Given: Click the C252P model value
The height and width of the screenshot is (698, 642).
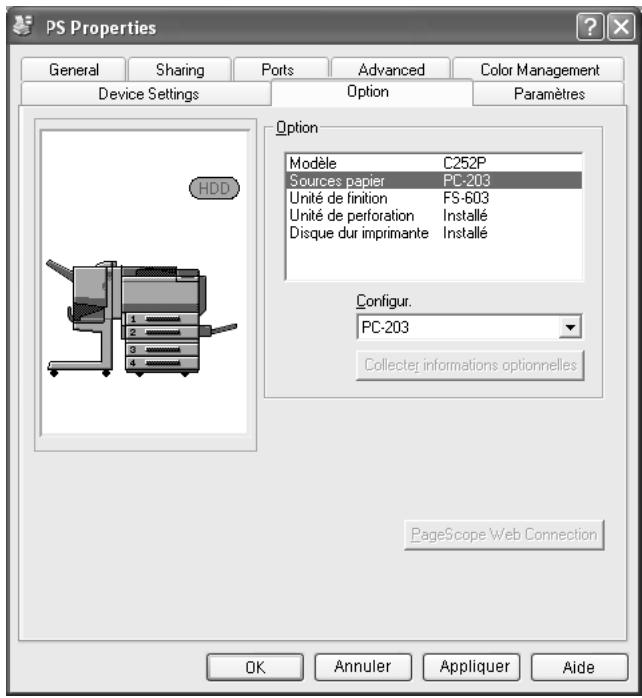Looking at the screenshot, I should point(464,163).
